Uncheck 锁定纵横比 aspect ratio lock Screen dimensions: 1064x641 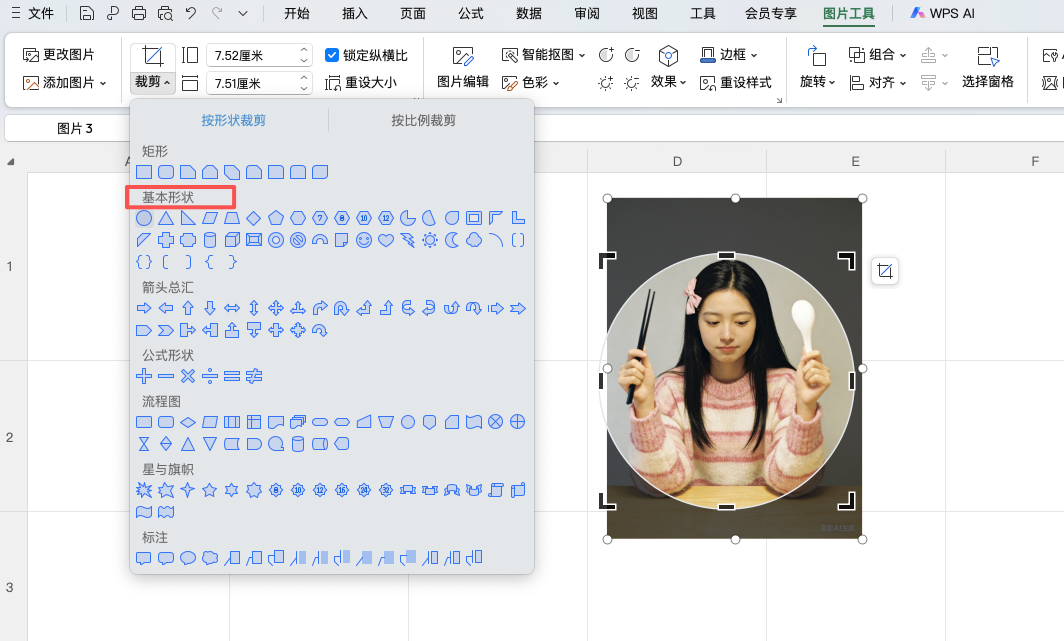point(332,55)
